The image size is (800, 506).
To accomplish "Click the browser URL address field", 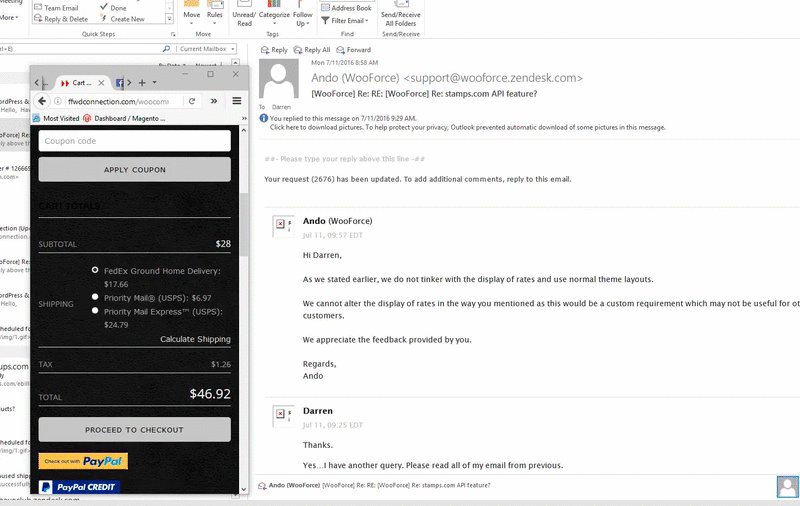I will click(118, 101).
